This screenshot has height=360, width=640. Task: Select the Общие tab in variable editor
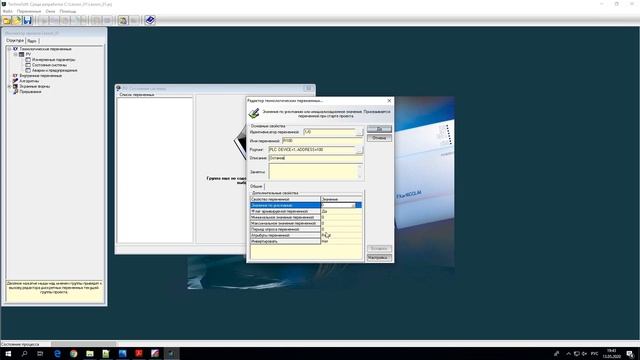[x=256, y=186]
